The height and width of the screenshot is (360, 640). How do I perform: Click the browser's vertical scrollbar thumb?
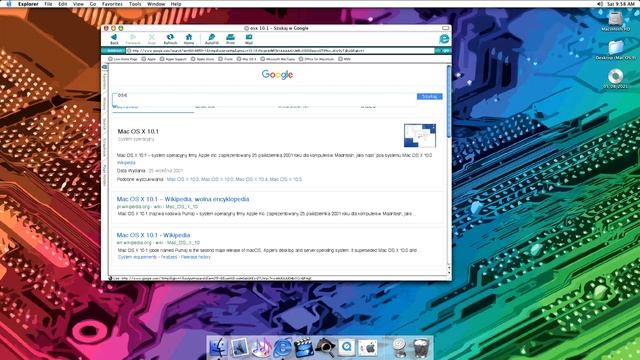click(x=449, y=101)
